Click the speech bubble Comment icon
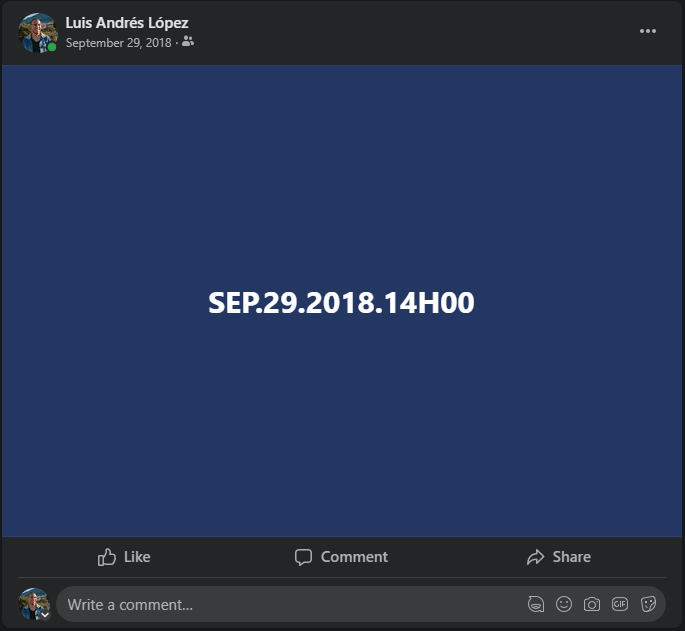 pos(303,557)
